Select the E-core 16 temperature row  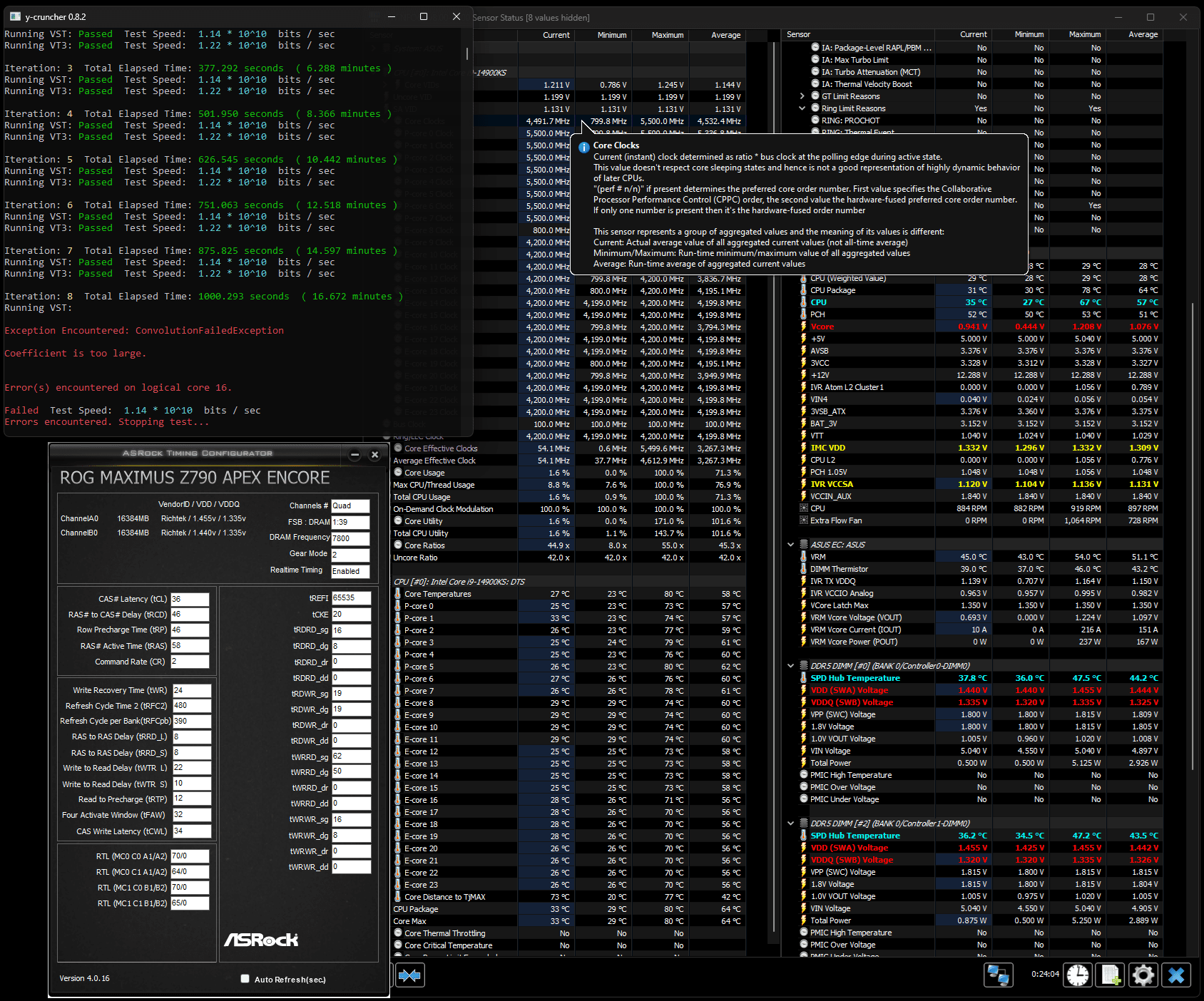coord(568,800)
